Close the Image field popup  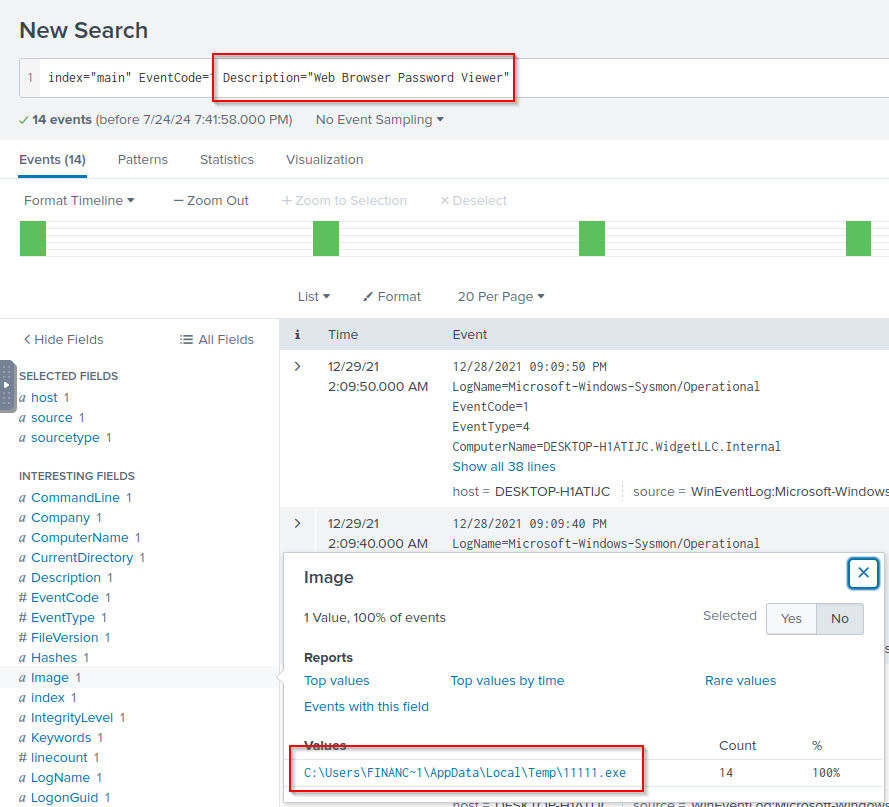click(863, 573)
